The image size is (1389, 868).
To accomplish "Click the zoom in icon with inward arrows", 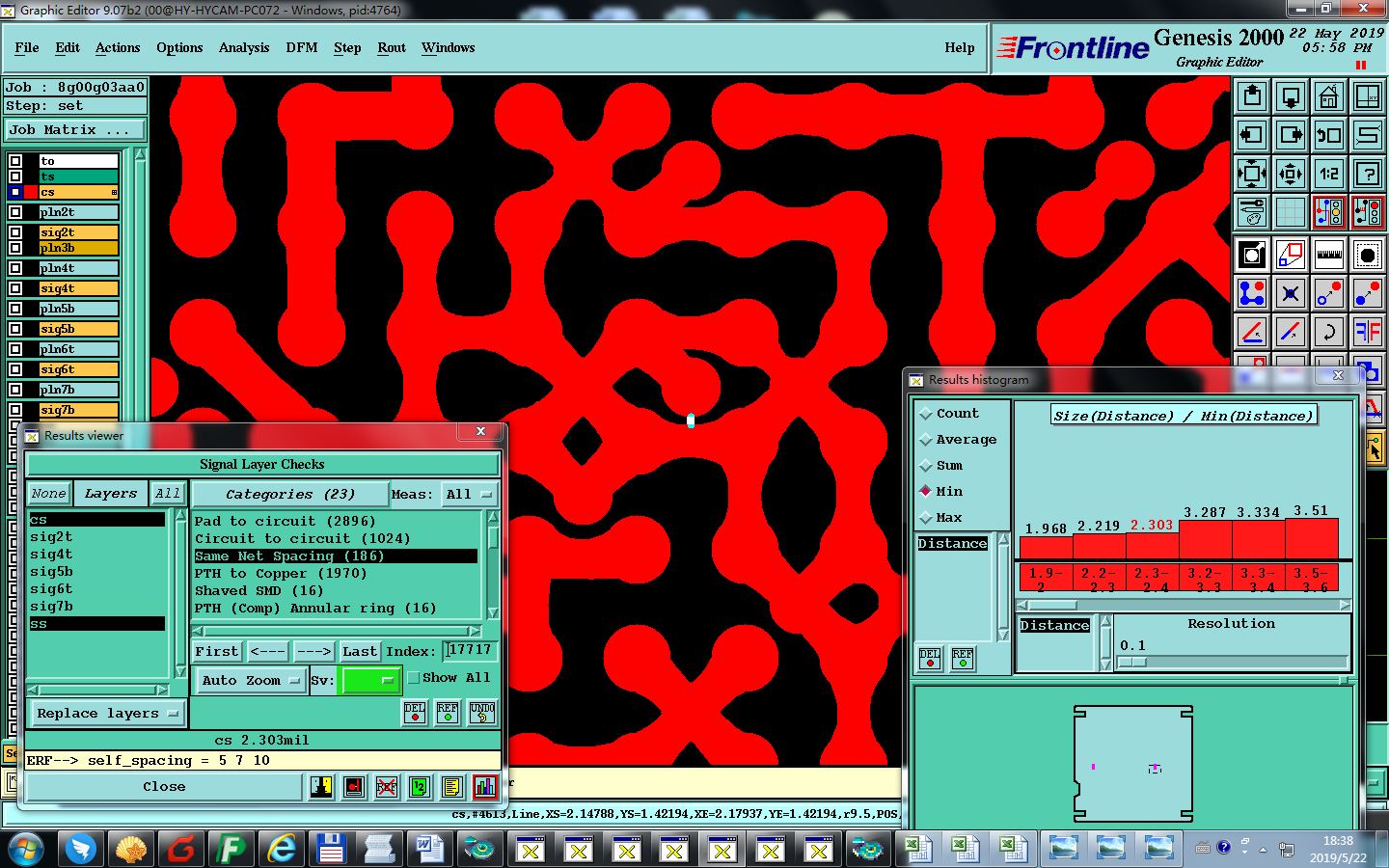I will (x=1252, y=174).
